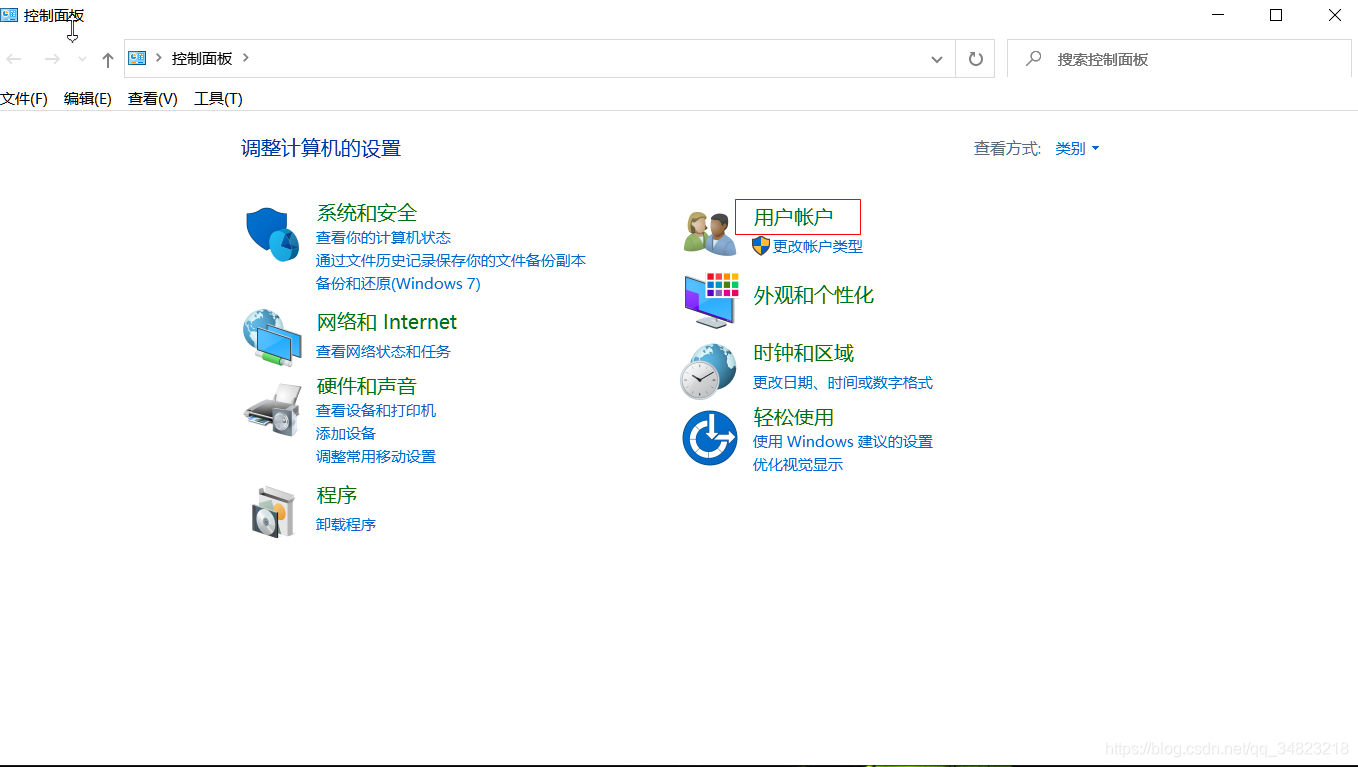Click 查看设备和打印机 link
Screen dimensions: 1358x767
click(x=376, y=411)
